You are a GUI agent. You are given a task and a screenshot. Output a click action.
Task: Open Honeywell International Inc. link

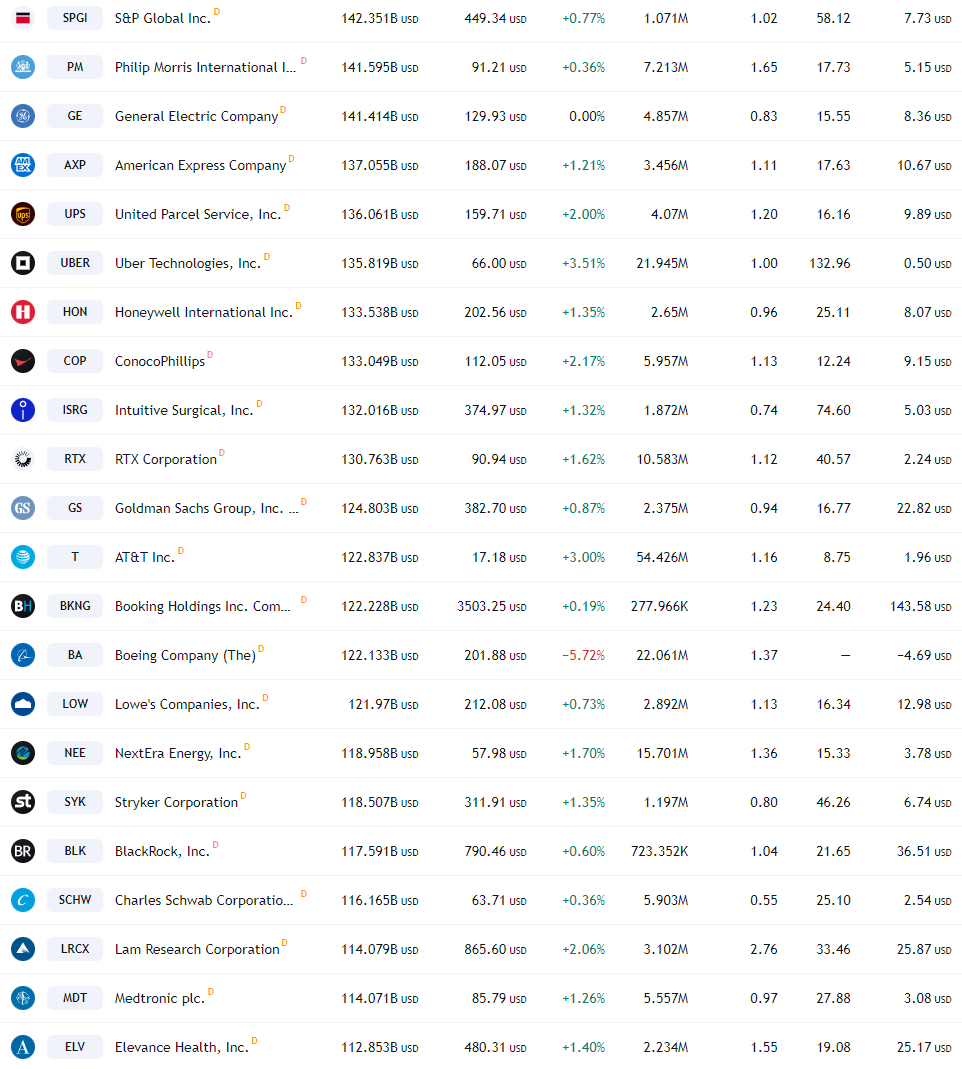click(x=204, y=312)
